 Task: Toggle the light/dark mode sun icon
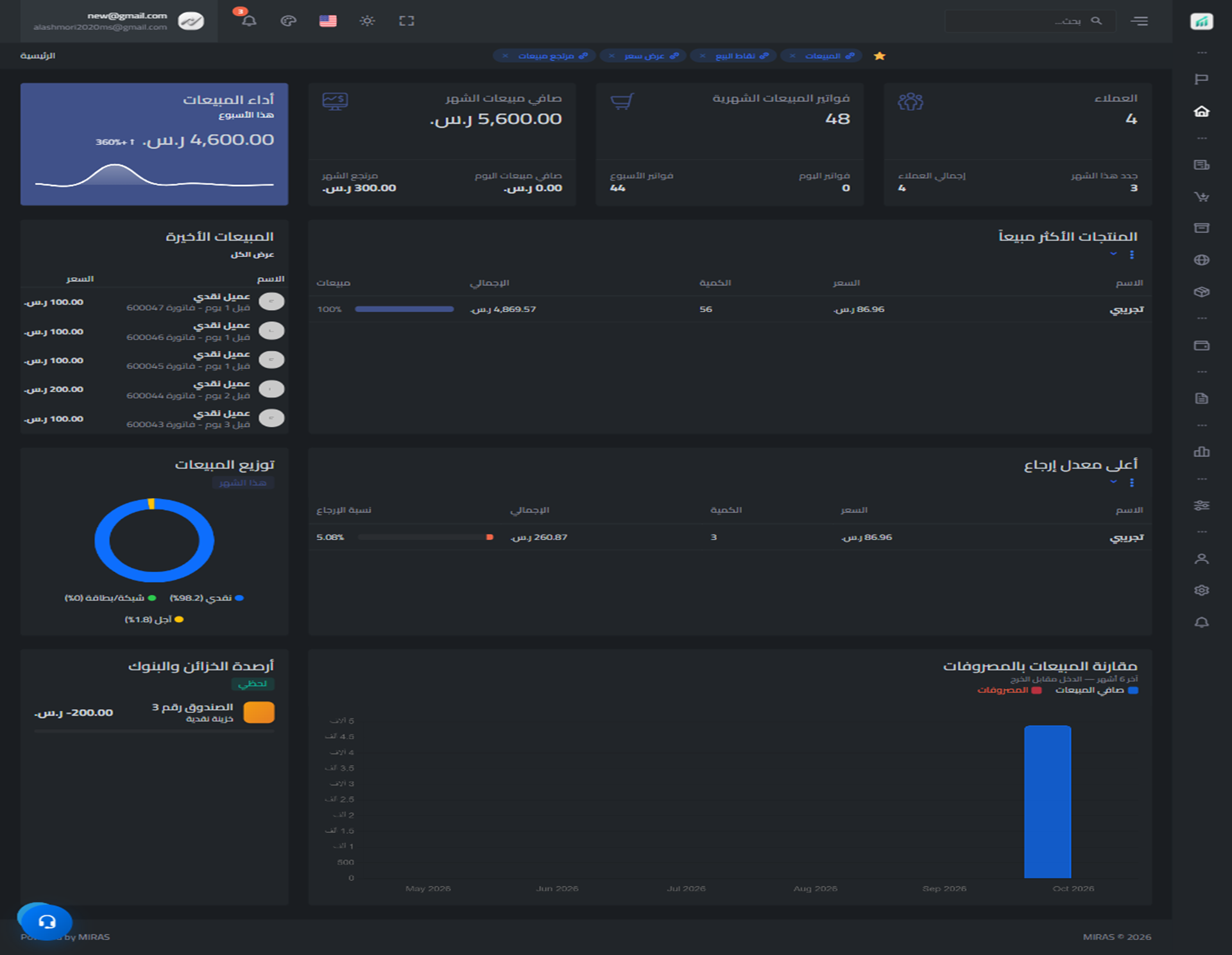(x=367, y=21)
